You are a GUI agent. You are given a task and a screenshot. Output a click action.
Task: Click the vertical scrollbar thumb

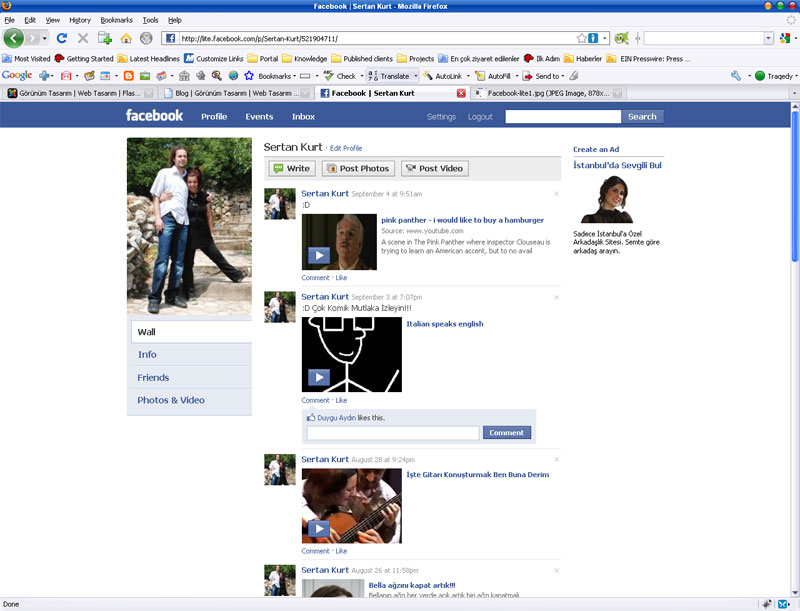pos(794,187)
